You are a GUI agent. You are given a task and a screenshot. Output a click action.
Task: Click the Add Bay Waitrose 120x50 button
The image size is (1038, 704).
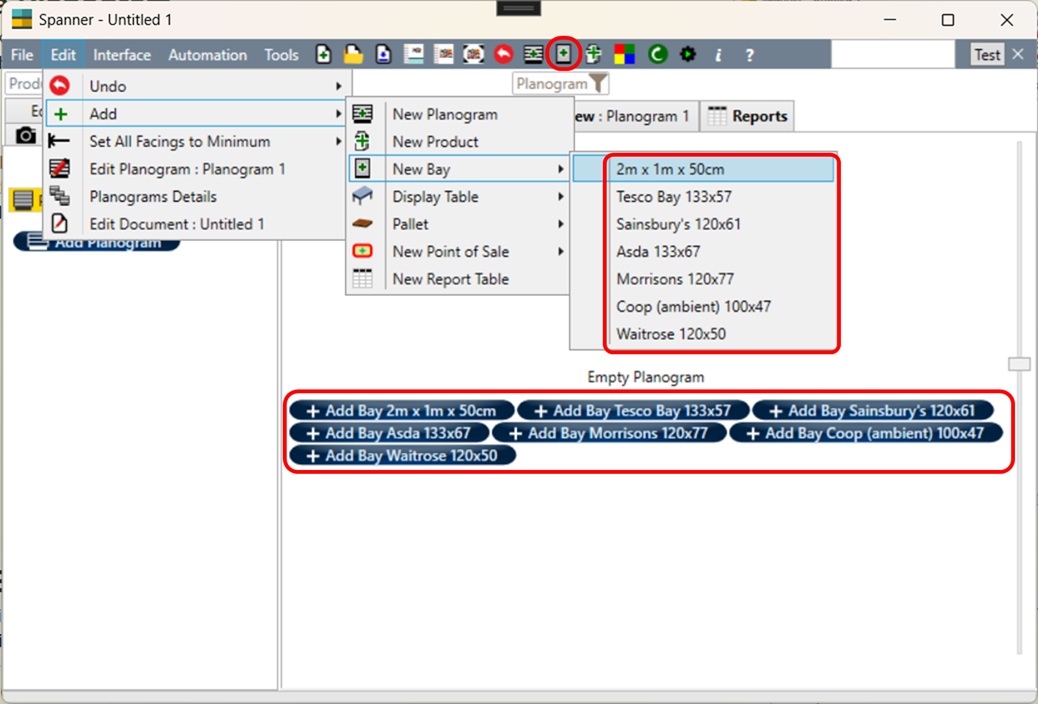401,455
